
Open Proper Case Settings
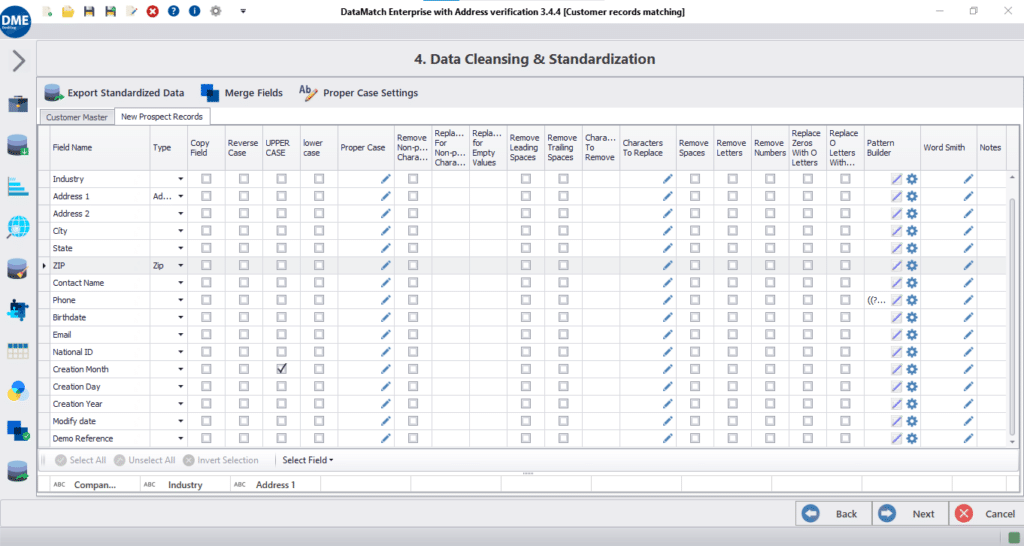tap(359, 93)
